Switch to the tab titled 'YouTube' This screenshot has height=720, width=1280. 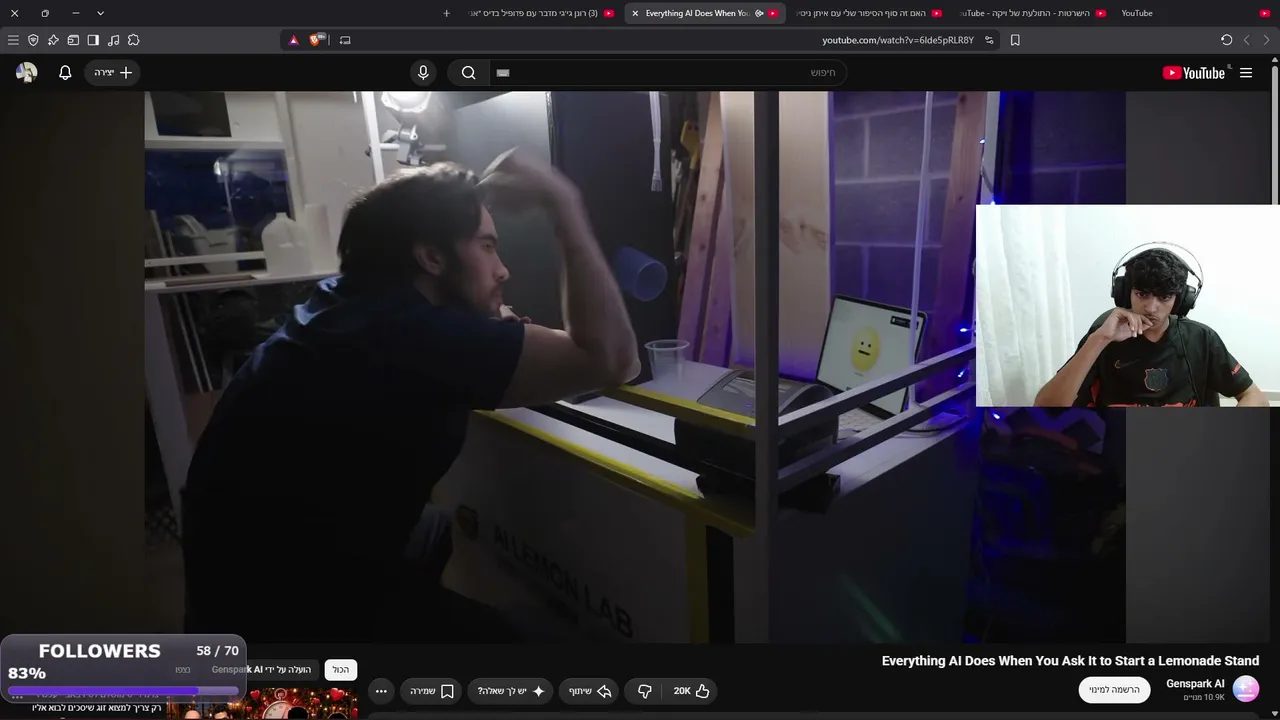coord(1196,13)
